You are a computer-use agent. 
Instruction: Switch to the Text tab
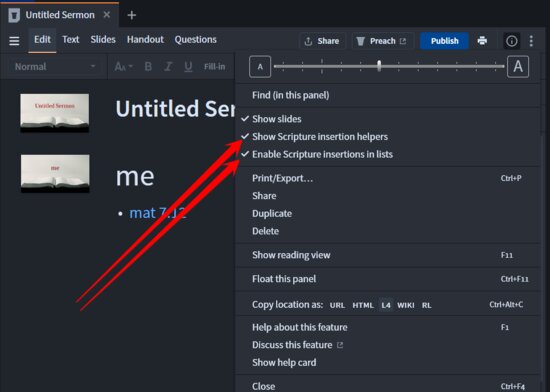coord(71,40)
